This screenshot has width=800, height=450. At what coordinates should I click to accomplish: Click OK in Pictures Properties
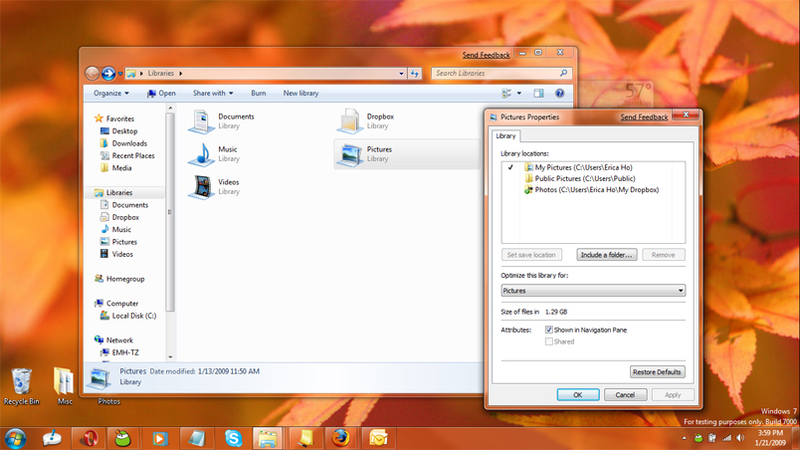[578, 394]
